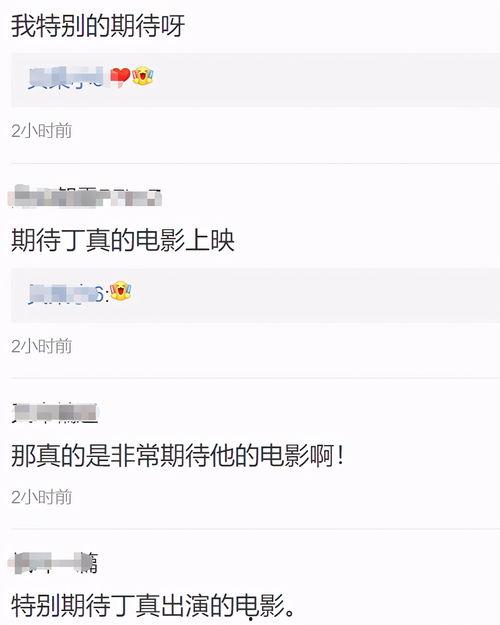Click empty area of second gray reply box
The image size is (500, 625).
[319, 295]
